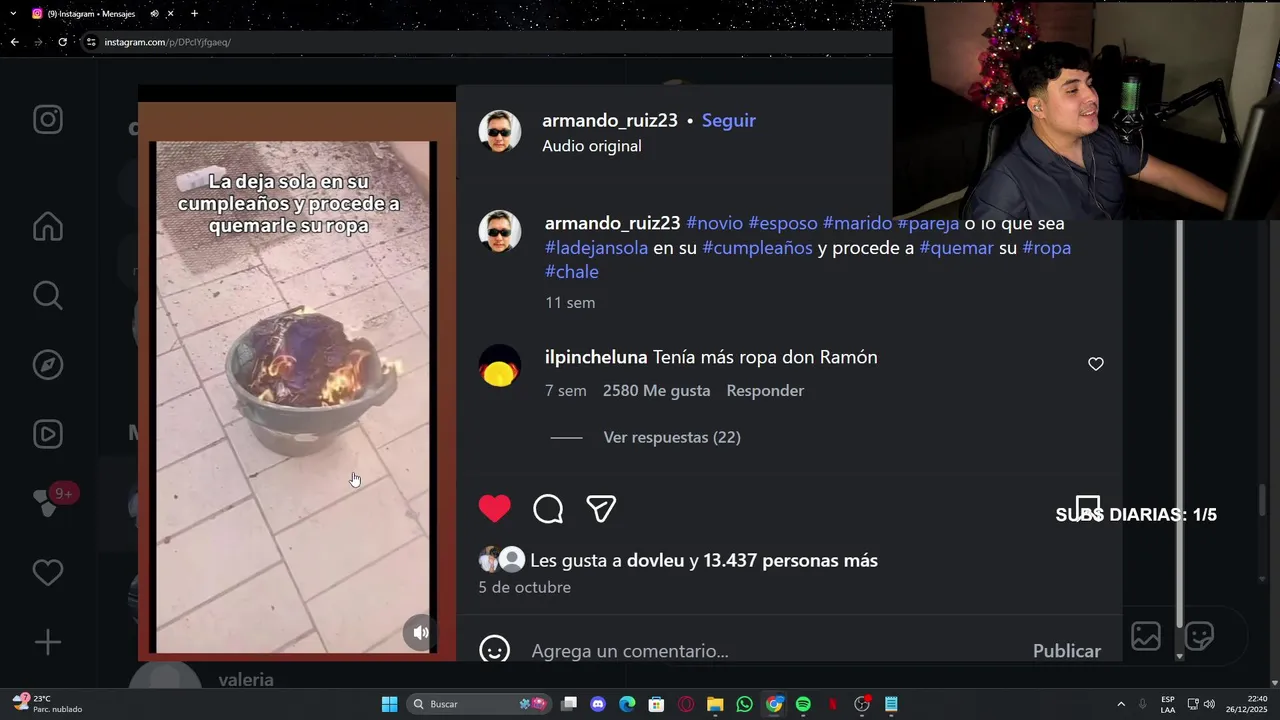Expand Ver respuestas (22)

[x=672, y=437]
